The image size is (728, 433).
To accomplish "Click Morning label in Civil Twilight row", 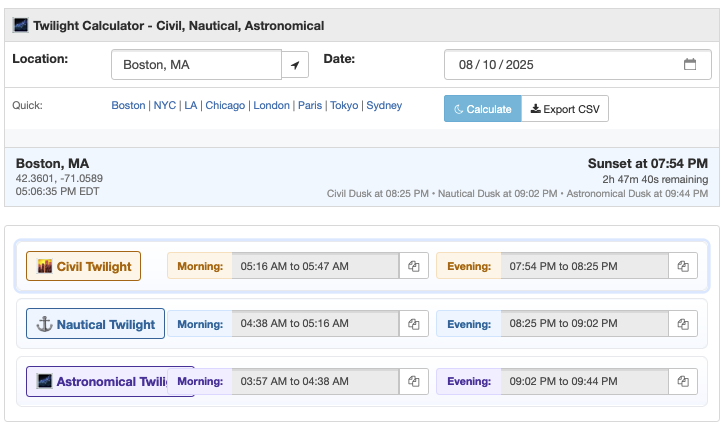I will point(200,266).
